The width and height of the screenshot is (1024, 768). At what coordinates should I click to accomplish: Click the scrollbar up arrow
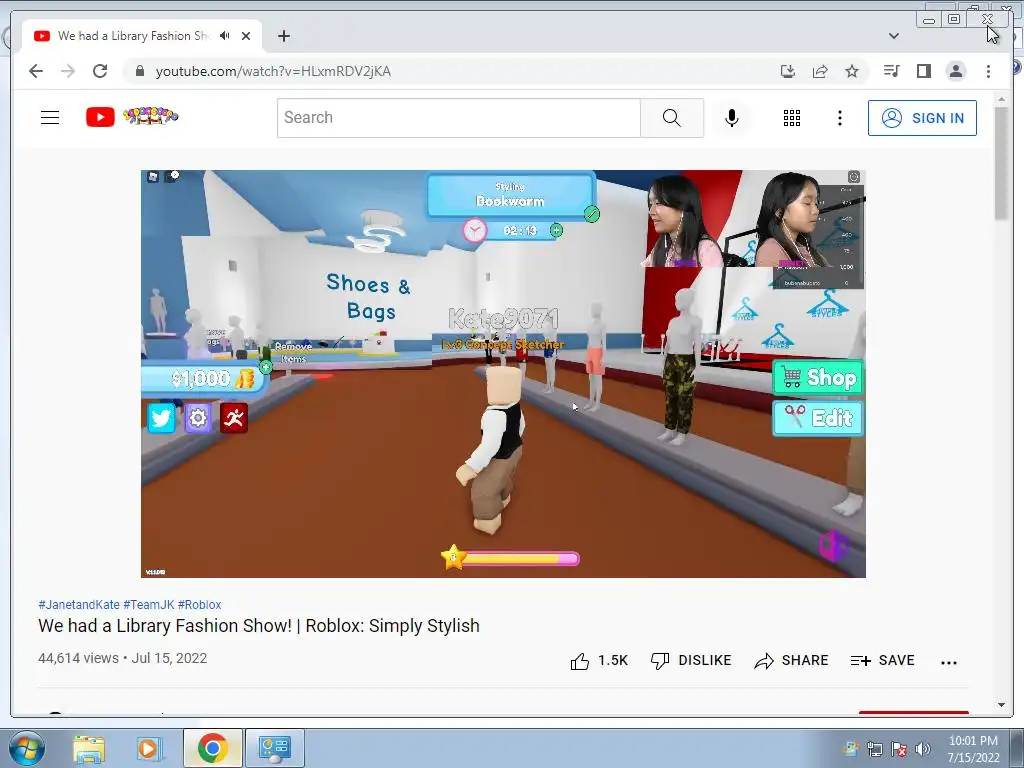click(x=1001, y=99)
